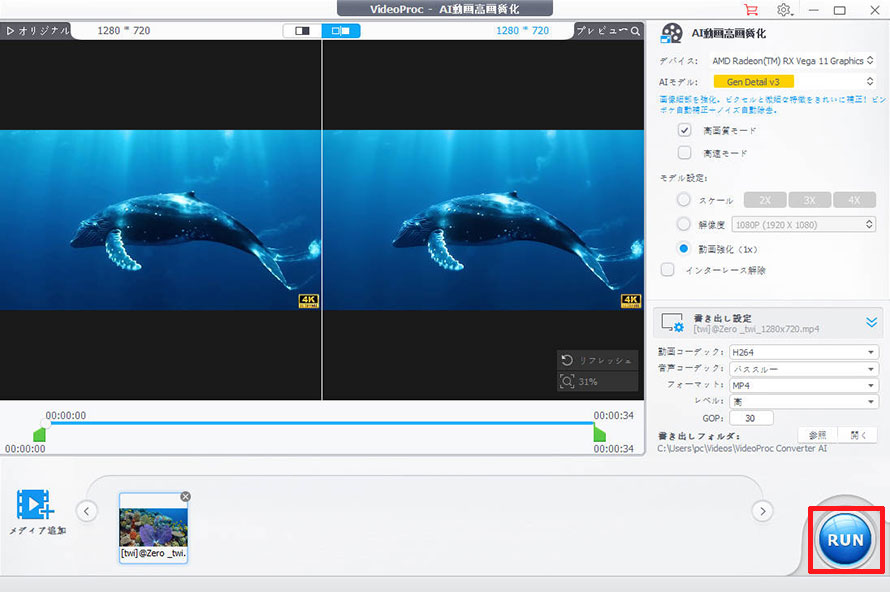
Task: Collapse the 書き出し設定 panel chevron
Action: point(871,322)
